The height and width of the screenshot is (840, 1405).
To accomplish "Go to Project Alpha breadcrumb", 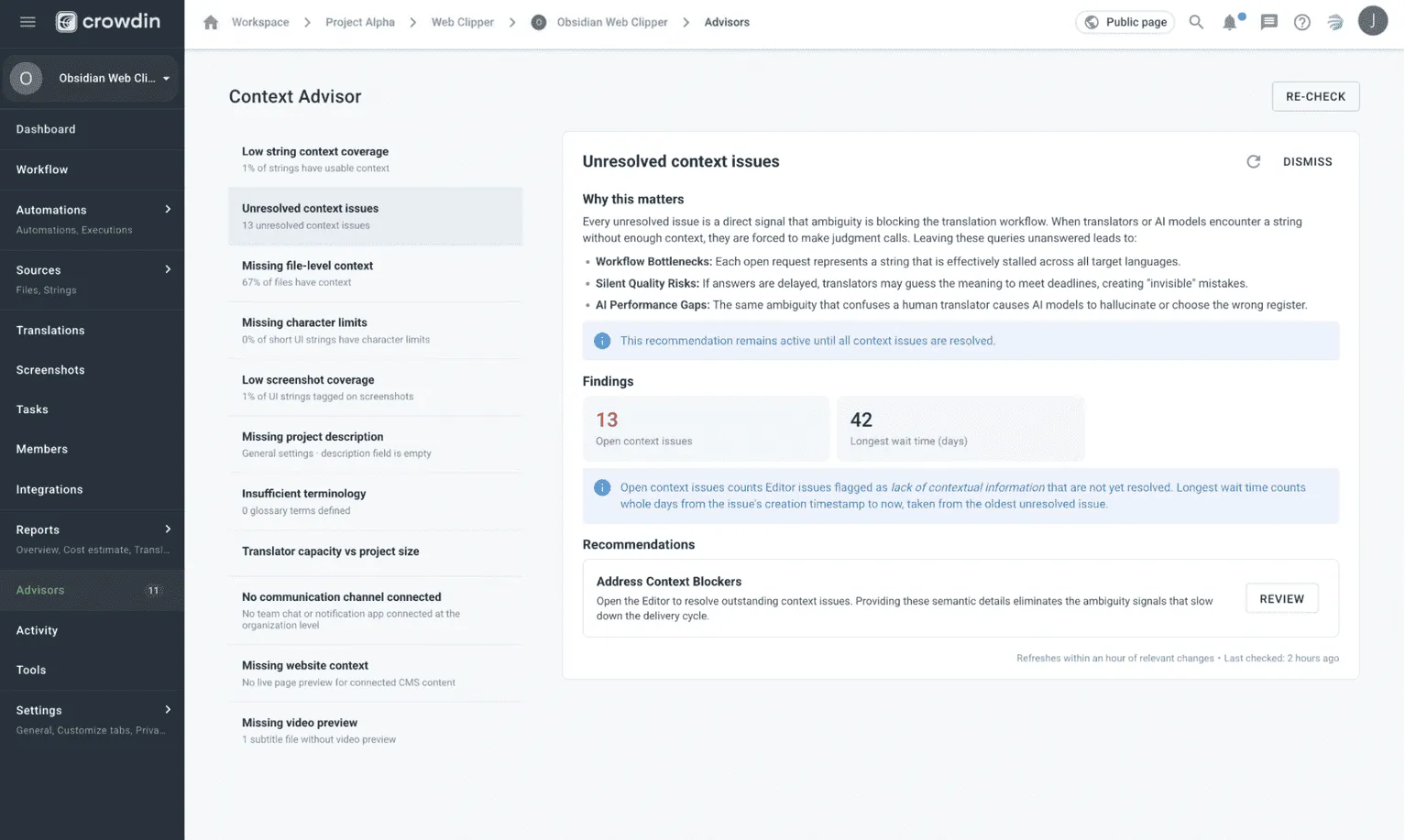I will 360,22.
